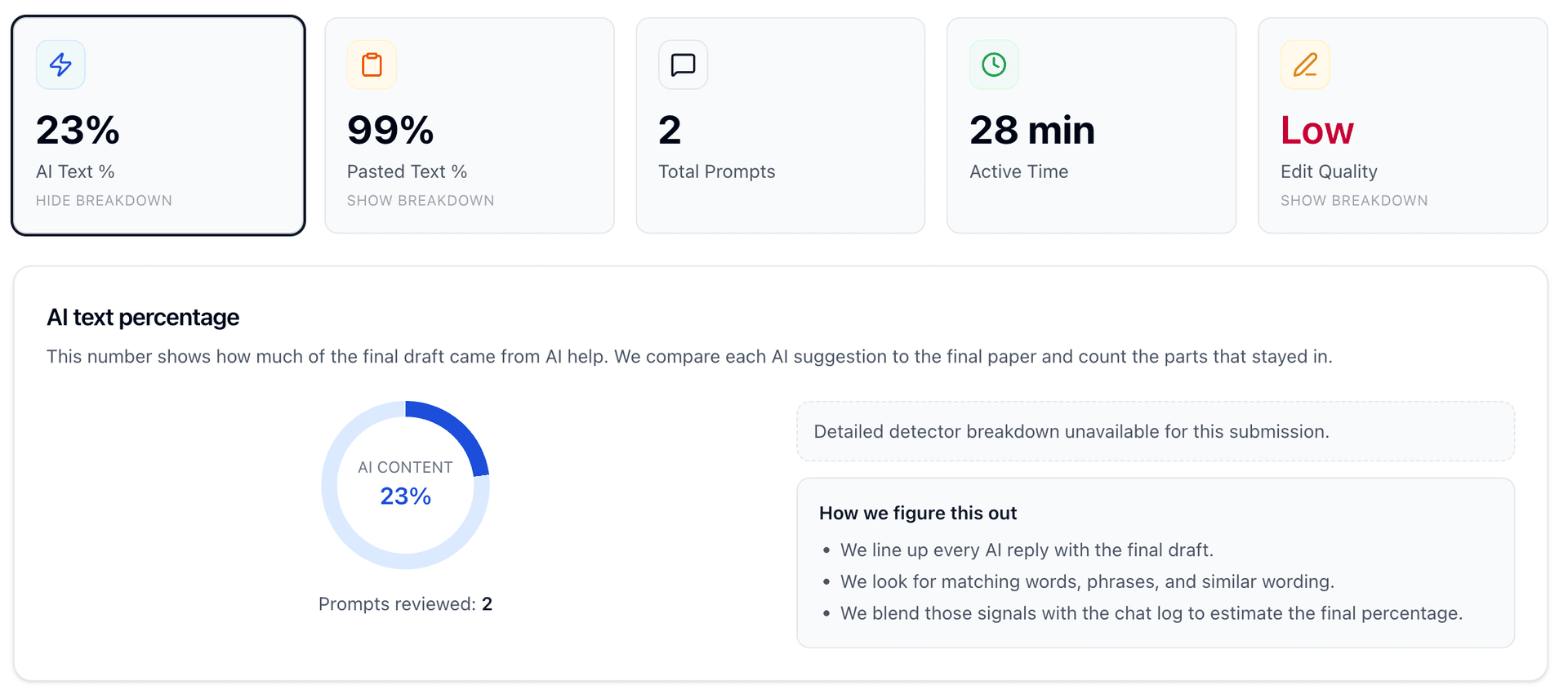The height and width of the screenshot is (690, 1568).
Task: Collapse the AI text percentage section
Action: 104,200
